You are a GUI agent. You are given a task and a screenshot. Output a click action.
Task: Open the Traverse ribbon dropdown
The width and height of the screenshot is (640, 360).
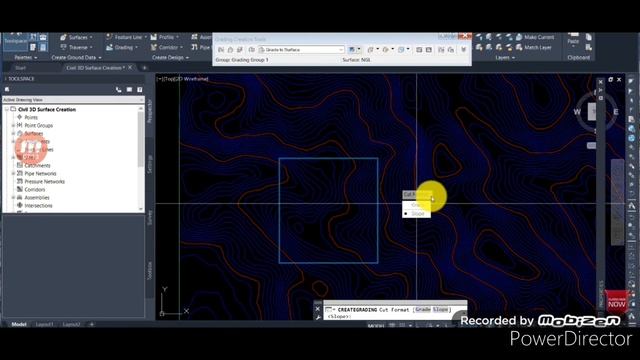click(x=76, y=47)
